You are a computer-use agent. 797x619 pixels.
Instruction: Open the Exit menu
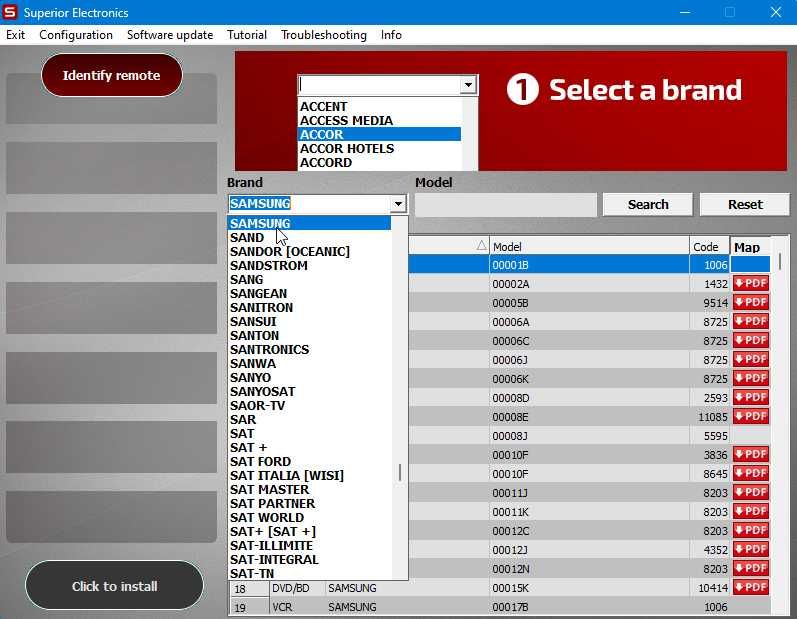point(15,35)
